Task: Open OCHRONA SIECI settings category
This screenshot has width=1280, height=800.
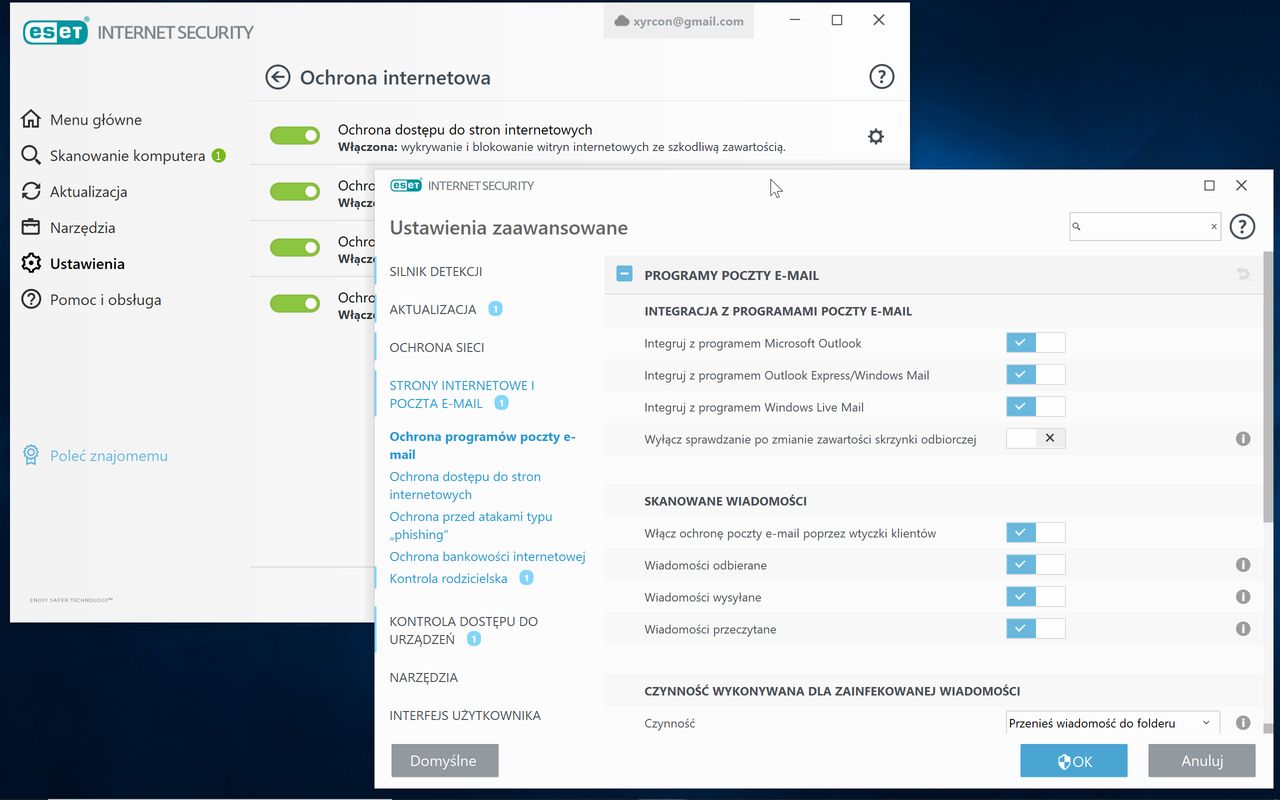Action: (x=437, y=347)
